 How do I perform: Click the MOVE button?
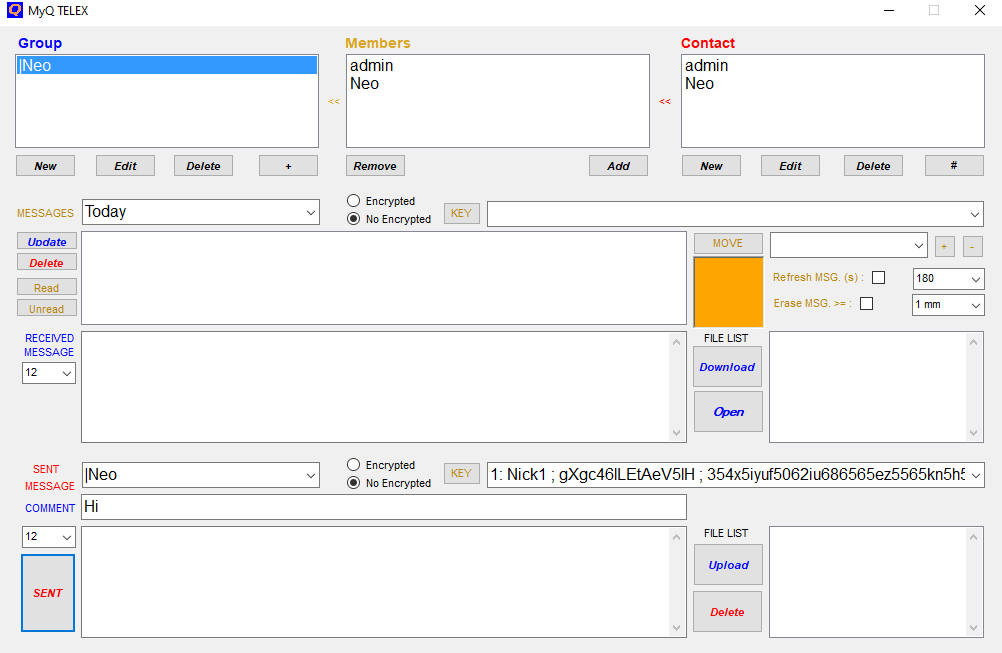pyautogui.click(x=728, y=243)
